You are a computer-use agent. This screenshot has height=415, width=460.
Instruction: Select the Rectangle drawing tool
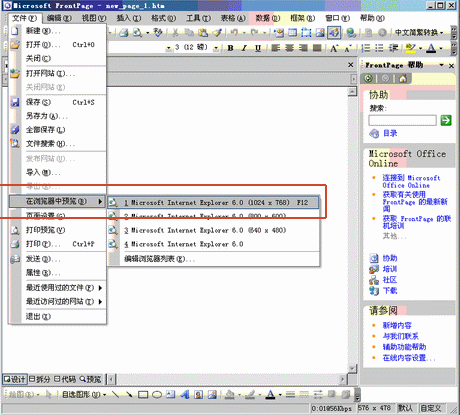coord(143,395)
